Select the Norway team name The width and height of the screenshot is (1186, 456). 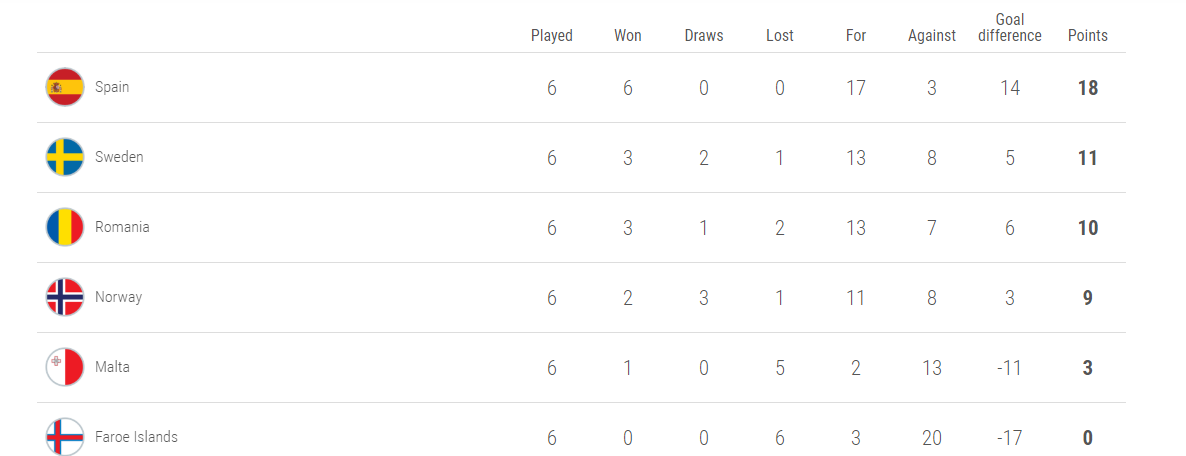[118, 297]
